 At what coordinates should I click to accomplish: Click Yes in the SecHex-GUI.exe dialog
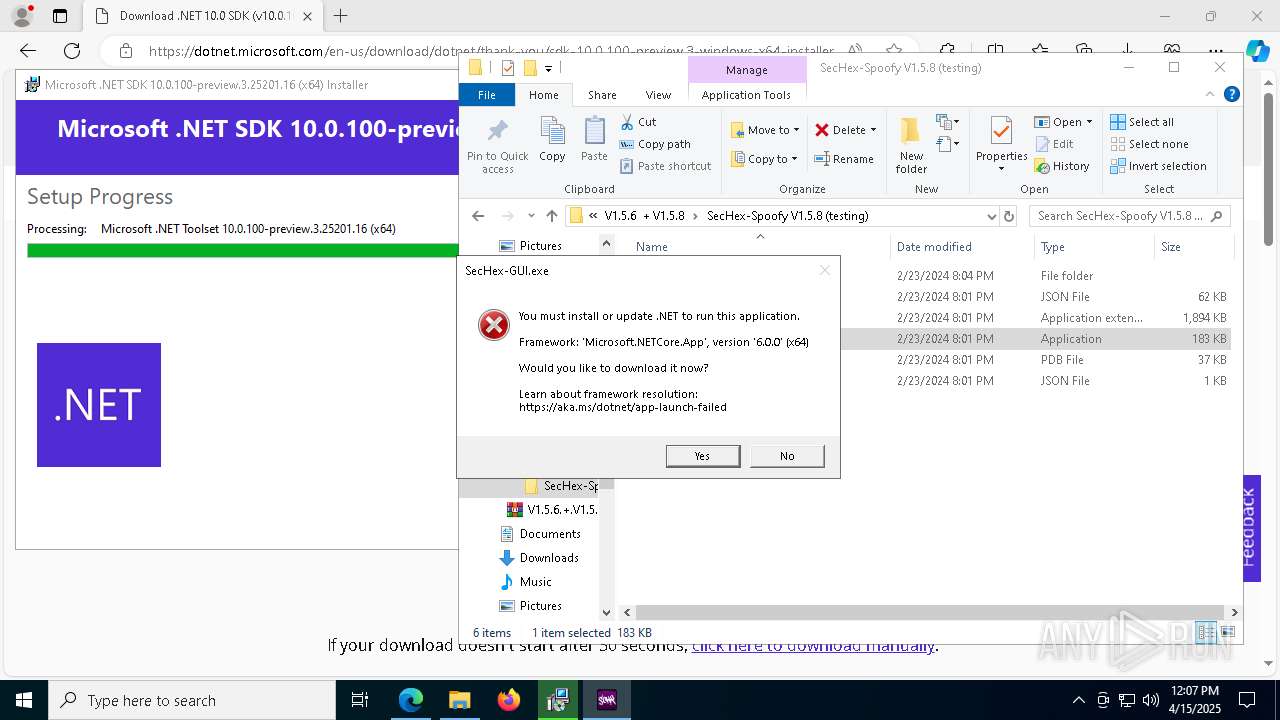(x=703, y=456)
